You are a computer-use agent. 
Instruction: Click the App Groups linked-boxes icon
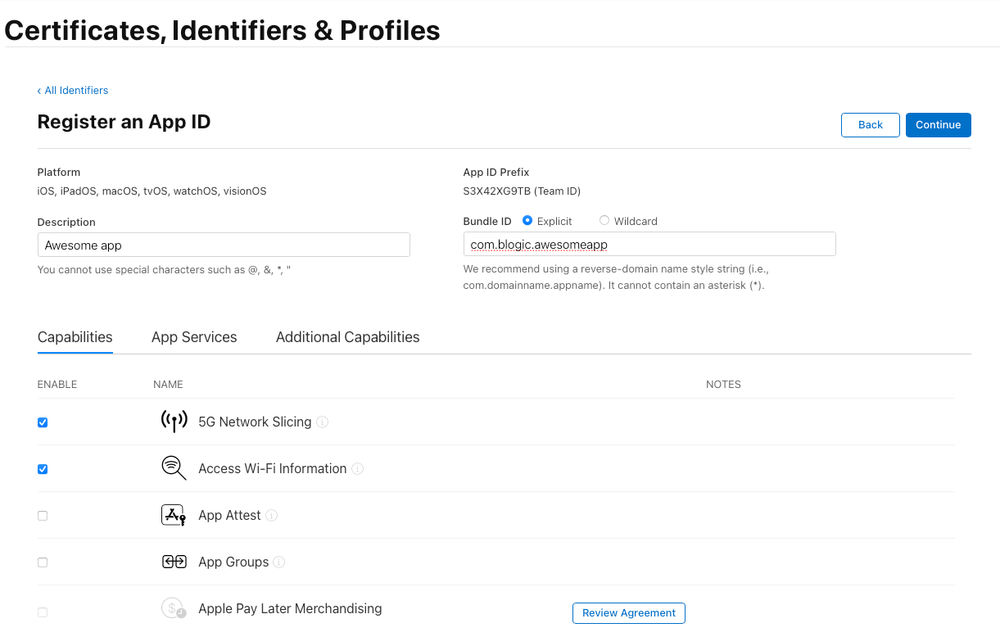(173, 561)
